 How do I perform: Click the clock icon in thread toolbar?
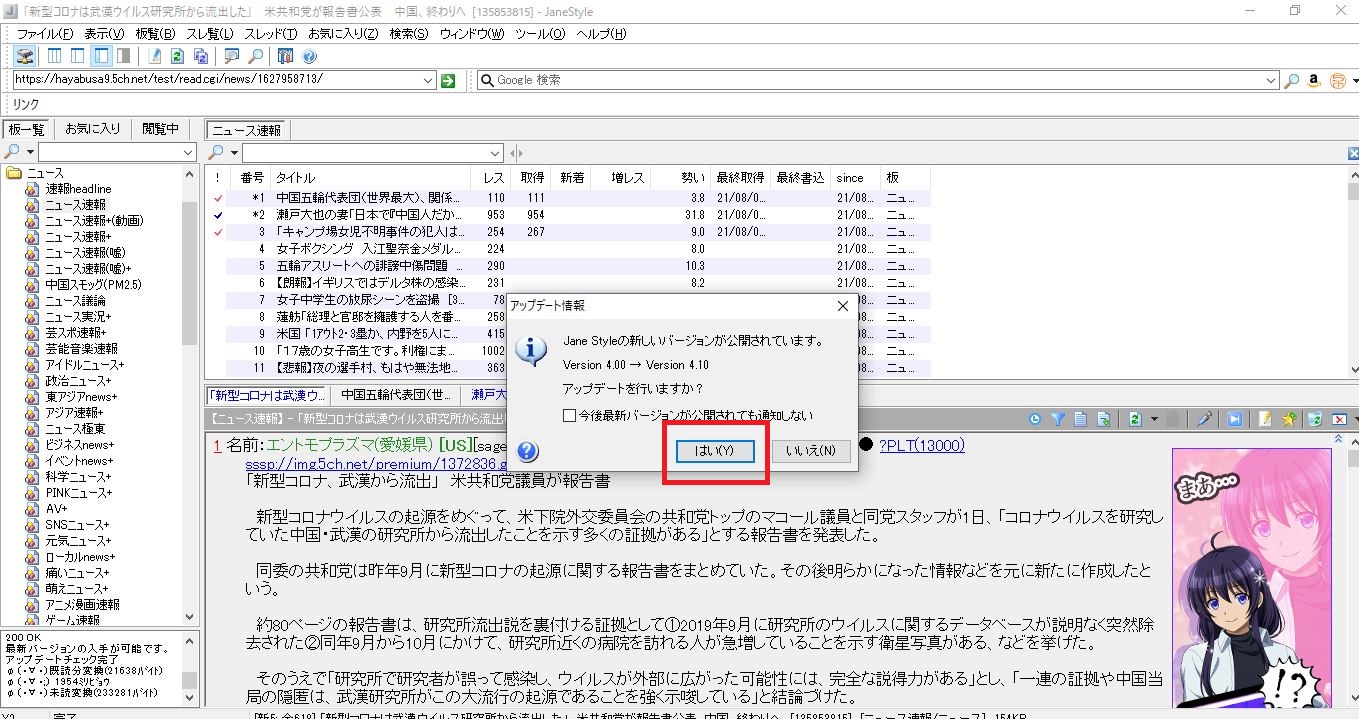pos(1034,419)
